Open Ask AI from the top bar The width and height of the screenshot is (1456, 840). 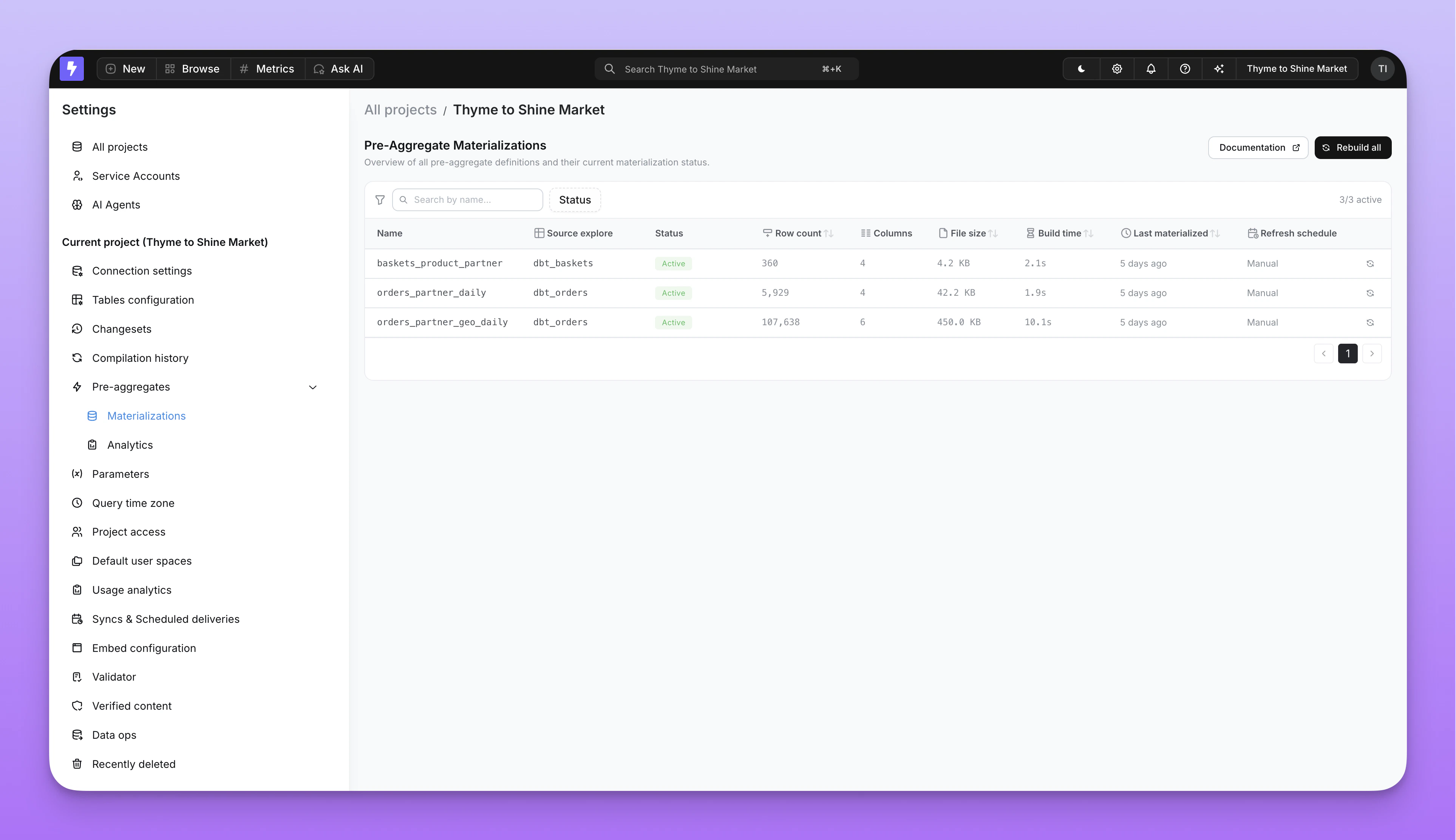[339, 69]
